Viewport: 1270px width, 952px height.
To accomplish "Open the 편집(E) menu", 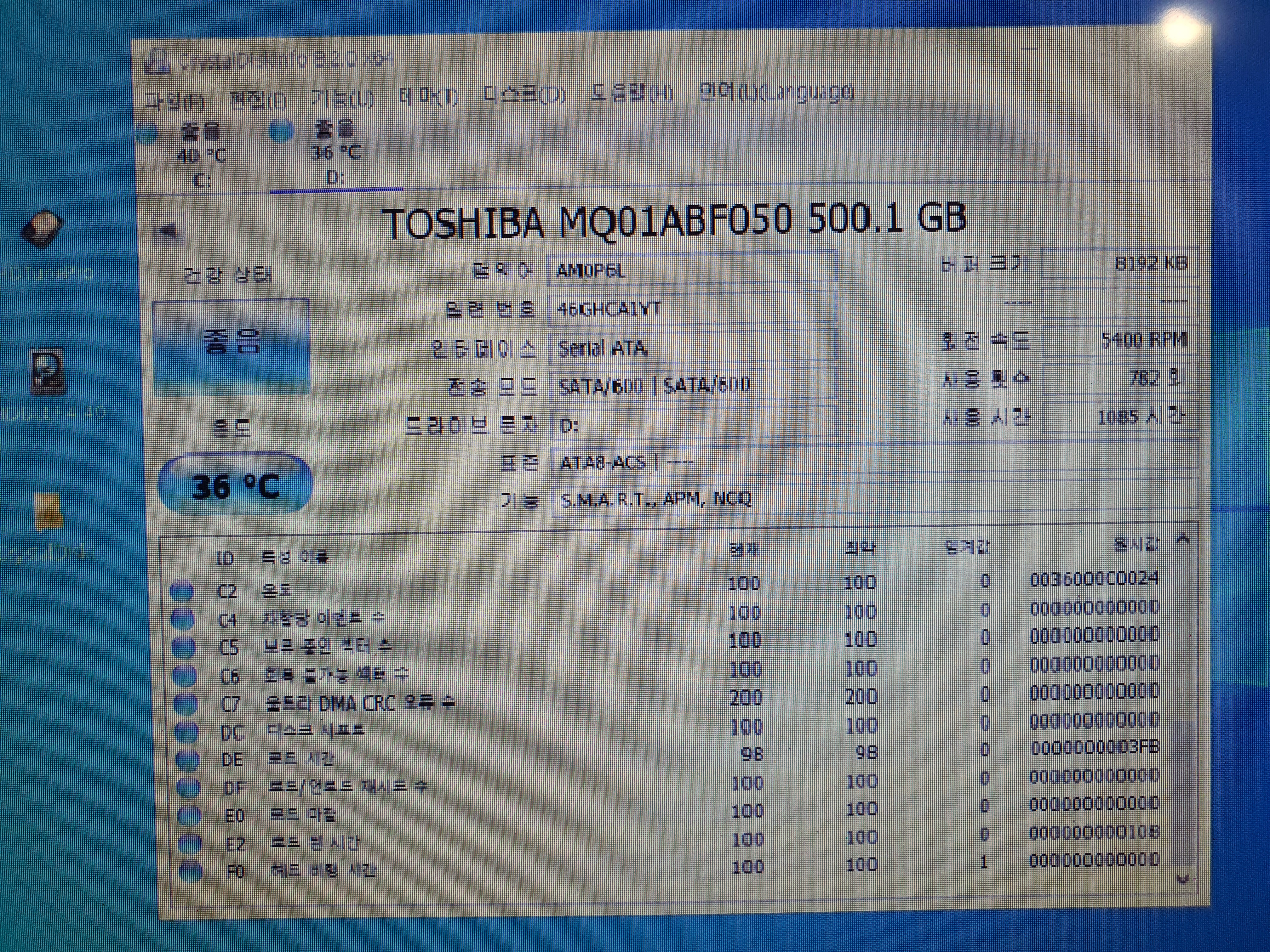I will (258, 100).
